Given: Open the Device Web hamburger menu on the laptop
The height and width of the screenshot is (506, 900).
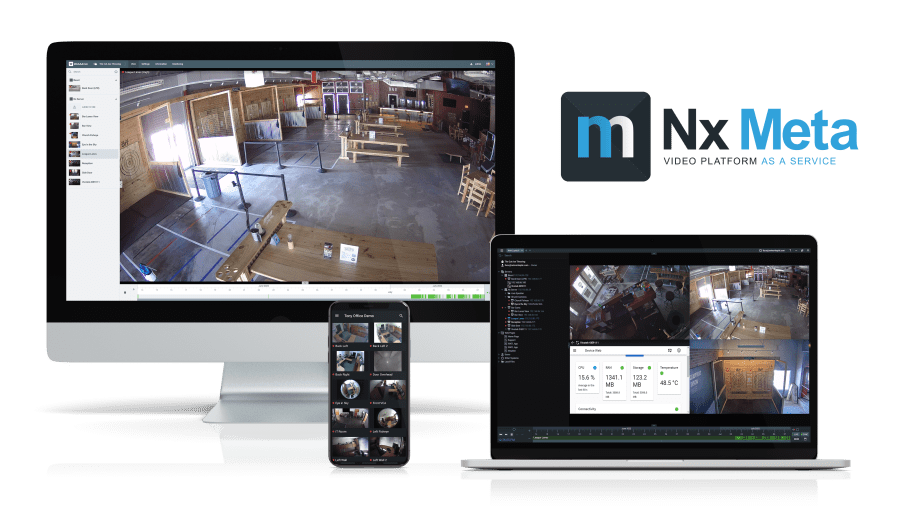Looking at the screenshot, I should (575, 351).
